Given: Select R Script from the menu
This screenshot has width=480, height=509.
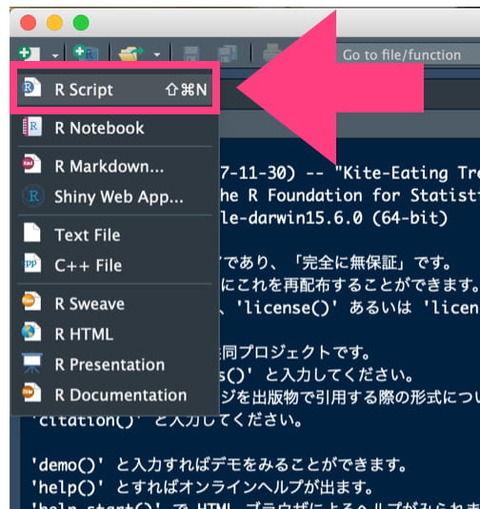Looking at the screenshot, I should coord(115,89).
